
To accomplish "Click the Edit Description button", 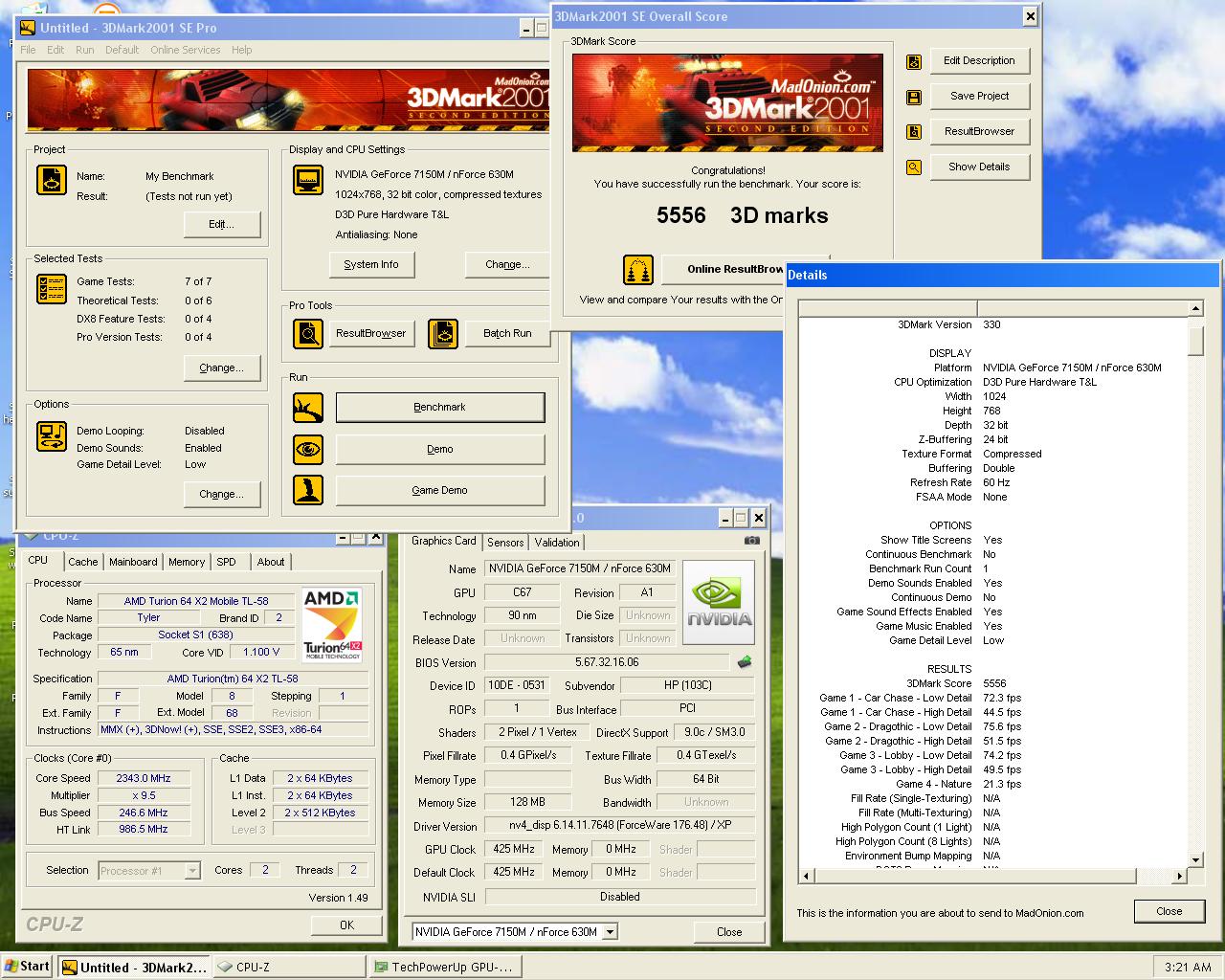I will (979, 61).
